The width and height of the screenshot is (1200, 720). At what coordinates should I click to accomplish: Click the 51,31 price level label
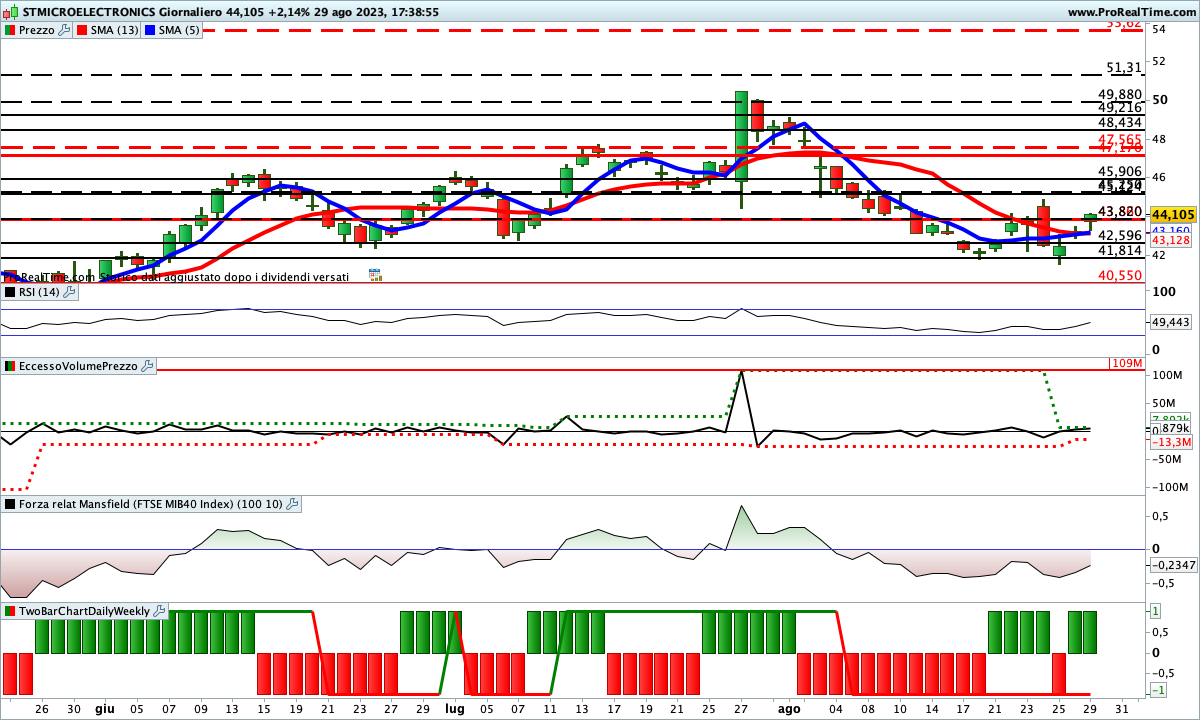tap(1124, 68)
